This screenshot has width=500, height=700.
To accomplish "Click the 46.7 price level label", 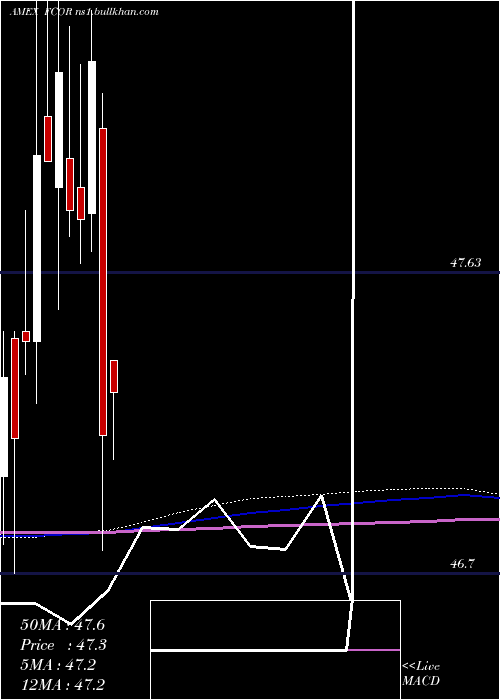I will 462,564.
